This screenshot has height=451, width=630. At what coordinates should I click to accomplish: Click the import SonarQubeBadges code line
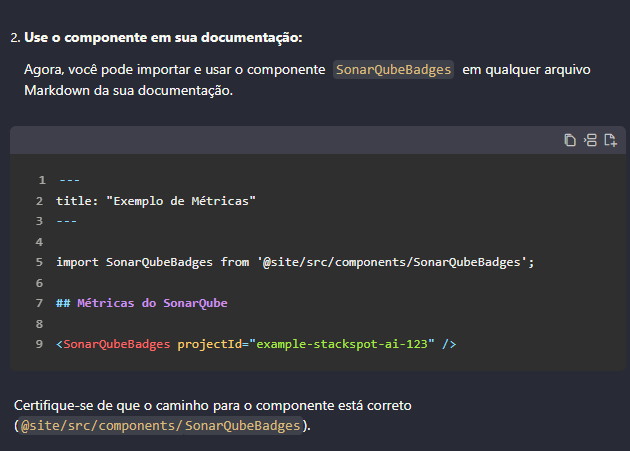295,262
